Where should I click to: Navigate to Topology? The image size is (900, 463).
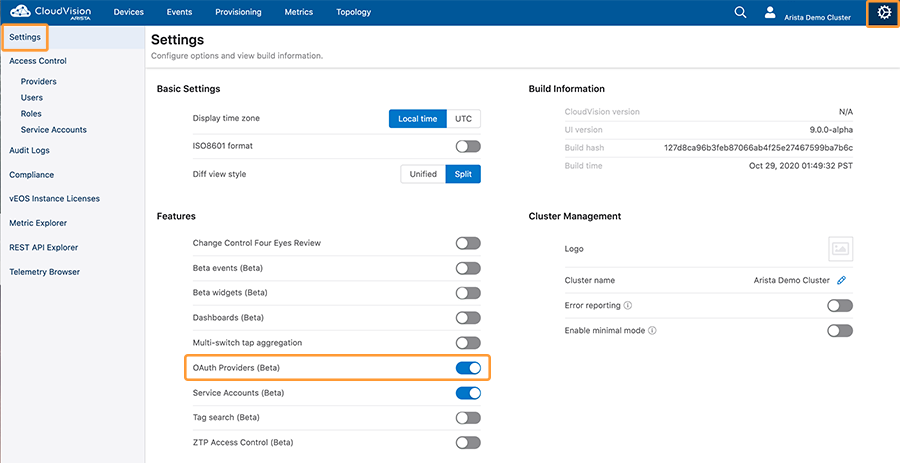[x=354, y=12]
